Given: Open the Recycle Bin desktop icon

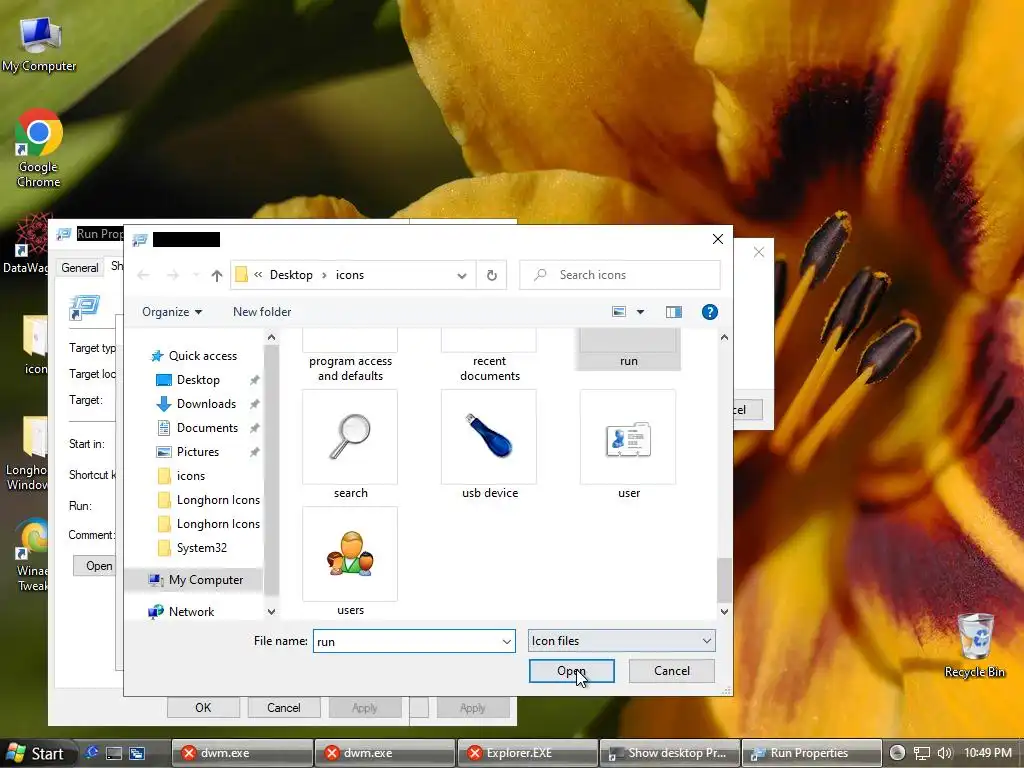Looking at the screenshot, I should coord(975,646).
